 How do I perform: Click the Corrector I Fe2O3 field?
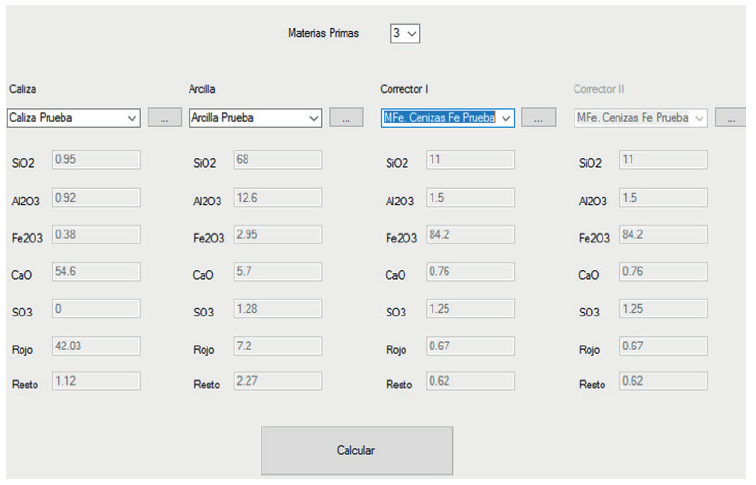pos(470,235)
